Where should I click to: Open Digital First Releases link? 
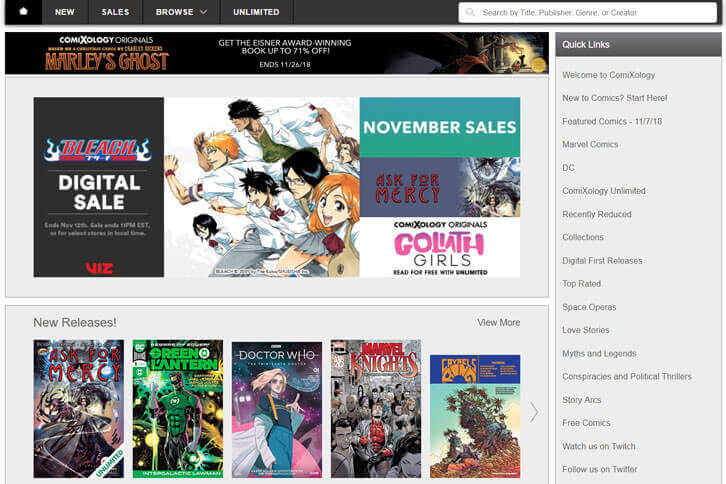[602, 261]
